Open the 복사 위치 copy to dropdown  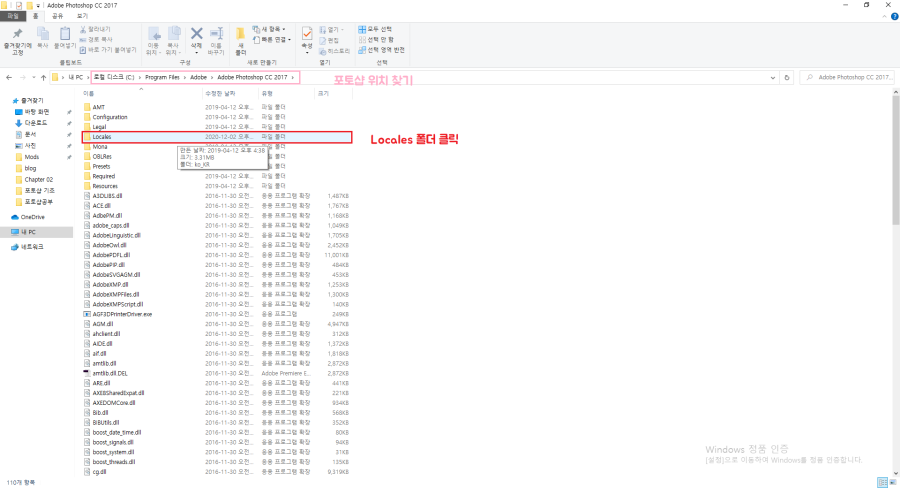tap(173, 40)
